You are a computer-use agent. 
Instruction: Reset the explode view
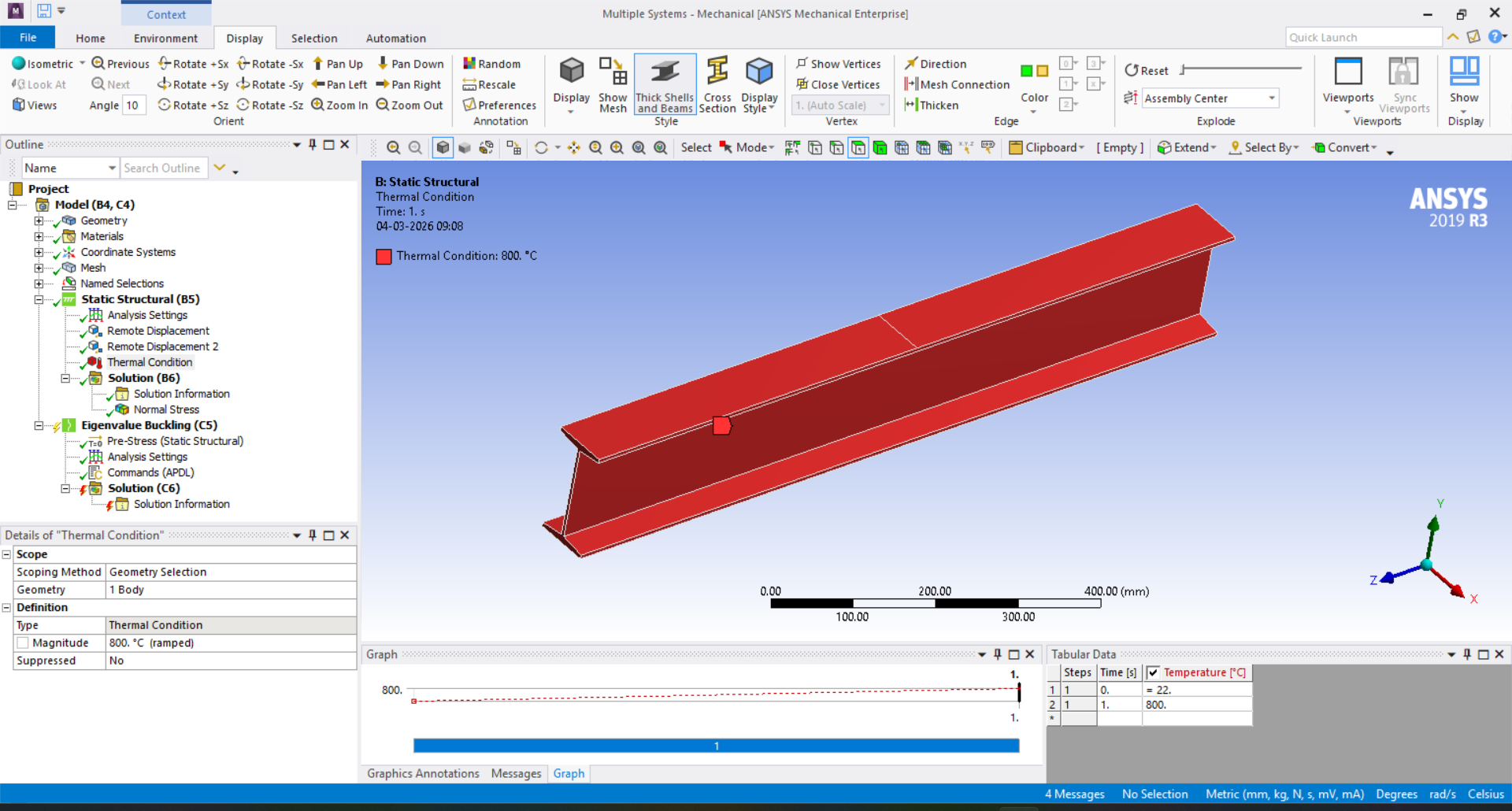tap(1147, 70)
